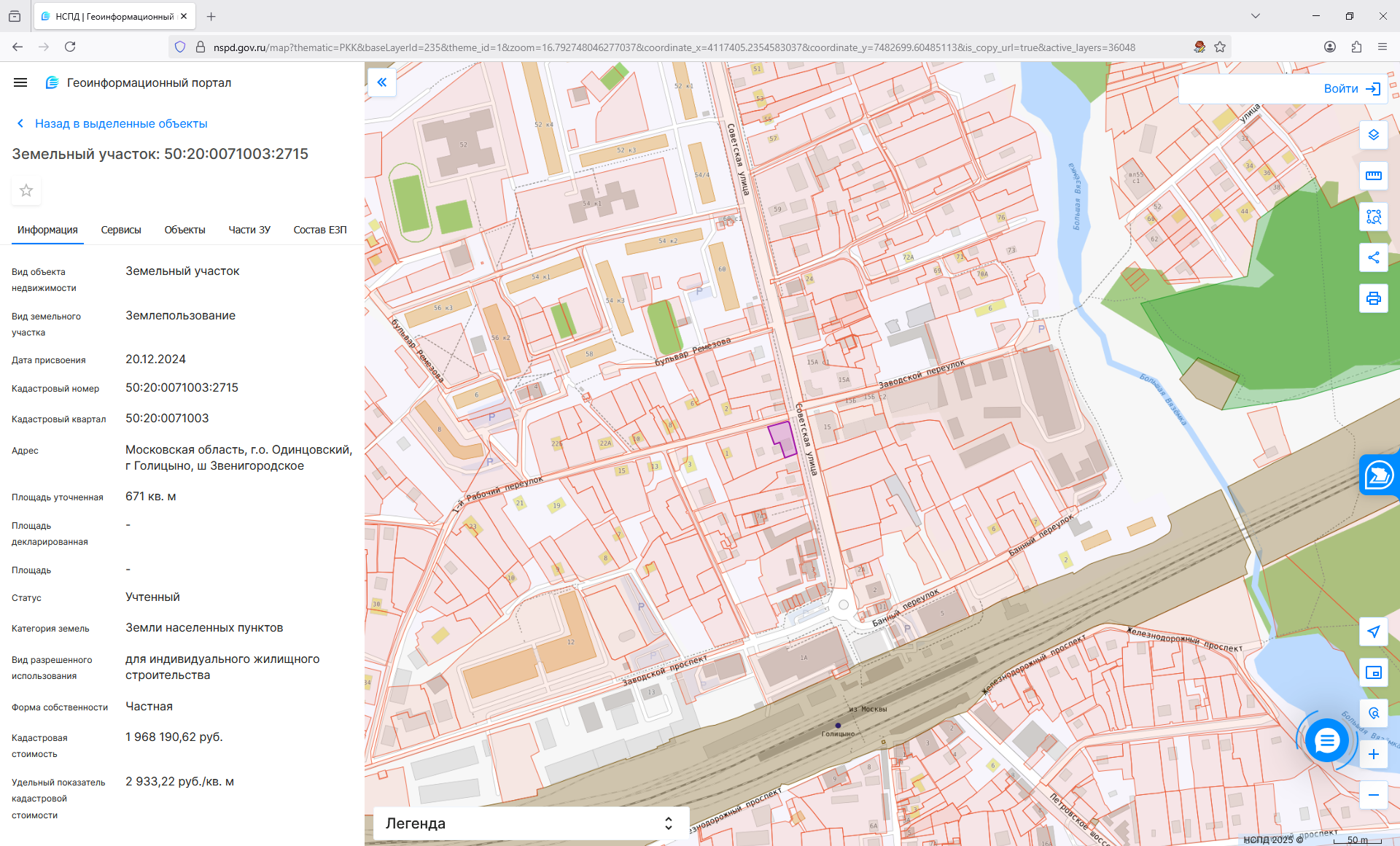Click the share map icon
Viewport: 1400px width, 846px height.
pos(1373,257)
